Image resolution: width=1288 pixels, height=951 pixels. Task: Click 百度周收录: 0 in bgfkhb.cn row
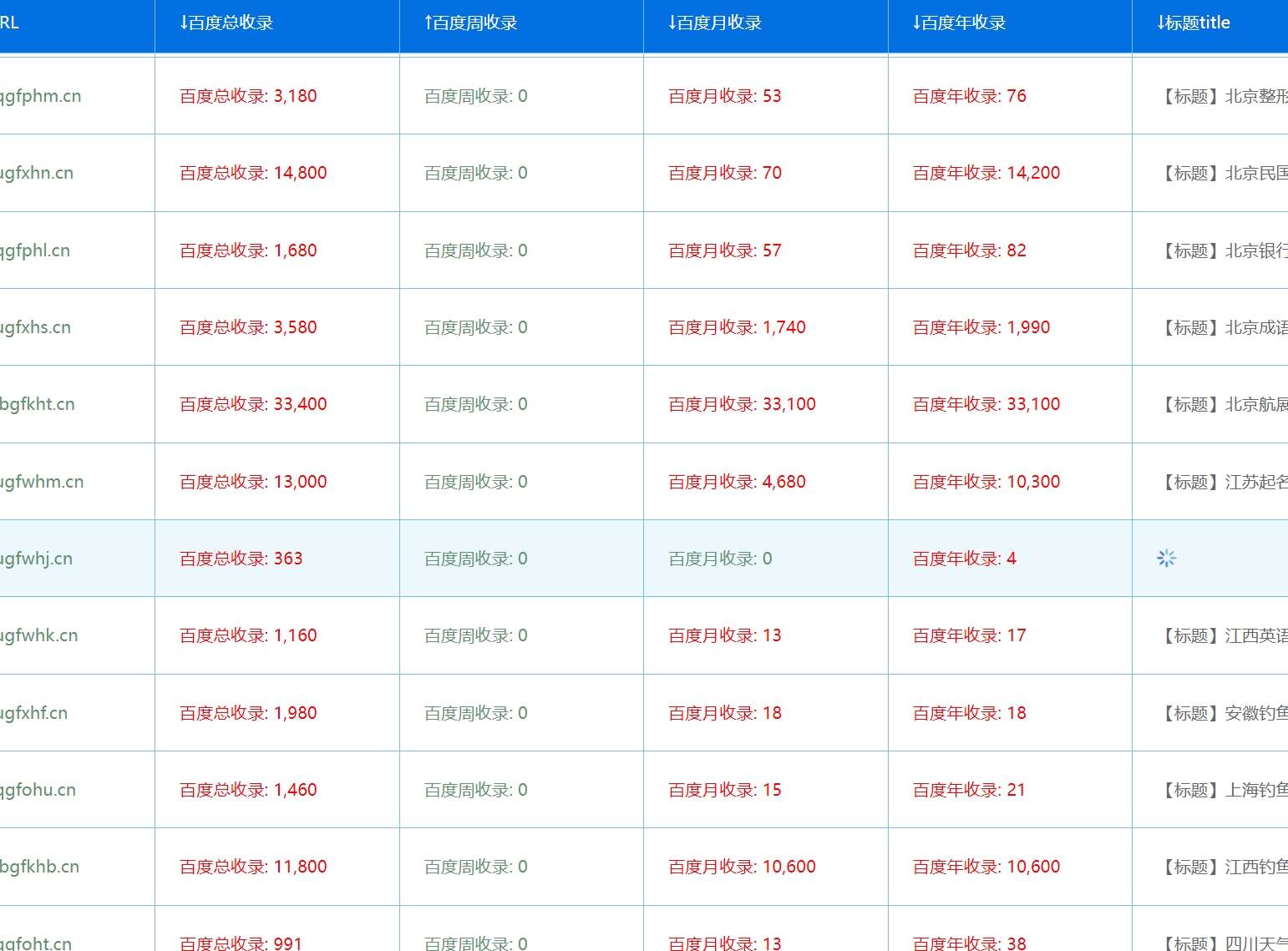click(x=475, y=867)
